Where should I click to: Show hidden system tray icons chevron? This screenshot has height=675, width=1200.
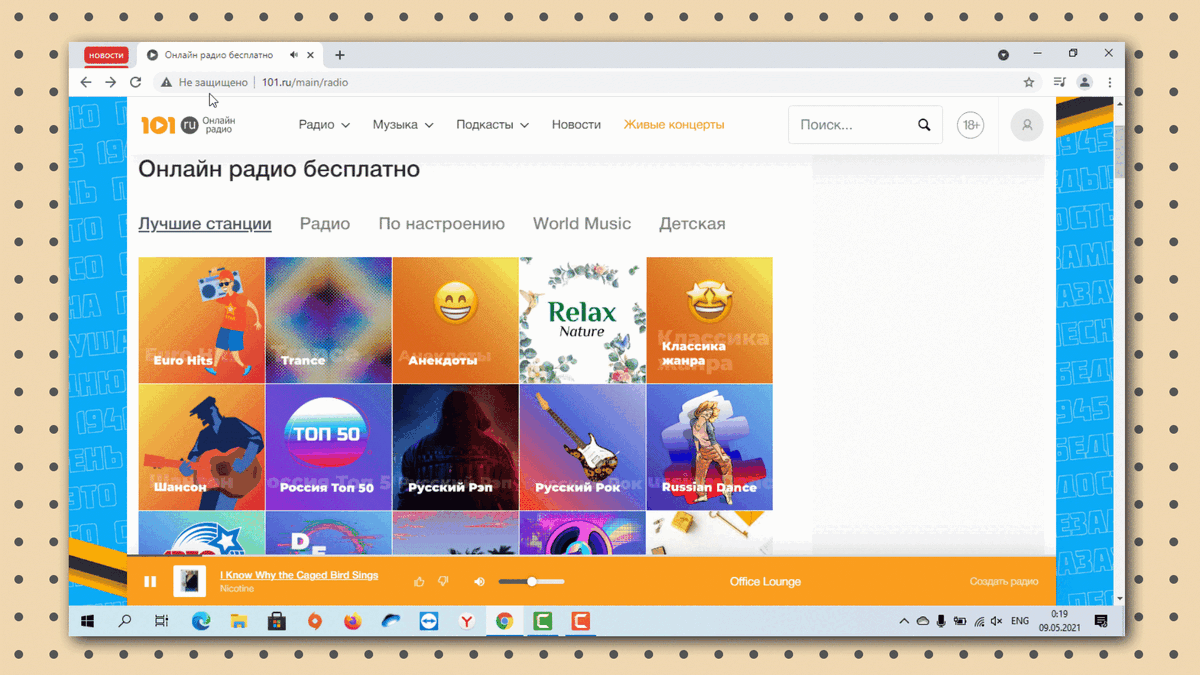click(904, 621)
